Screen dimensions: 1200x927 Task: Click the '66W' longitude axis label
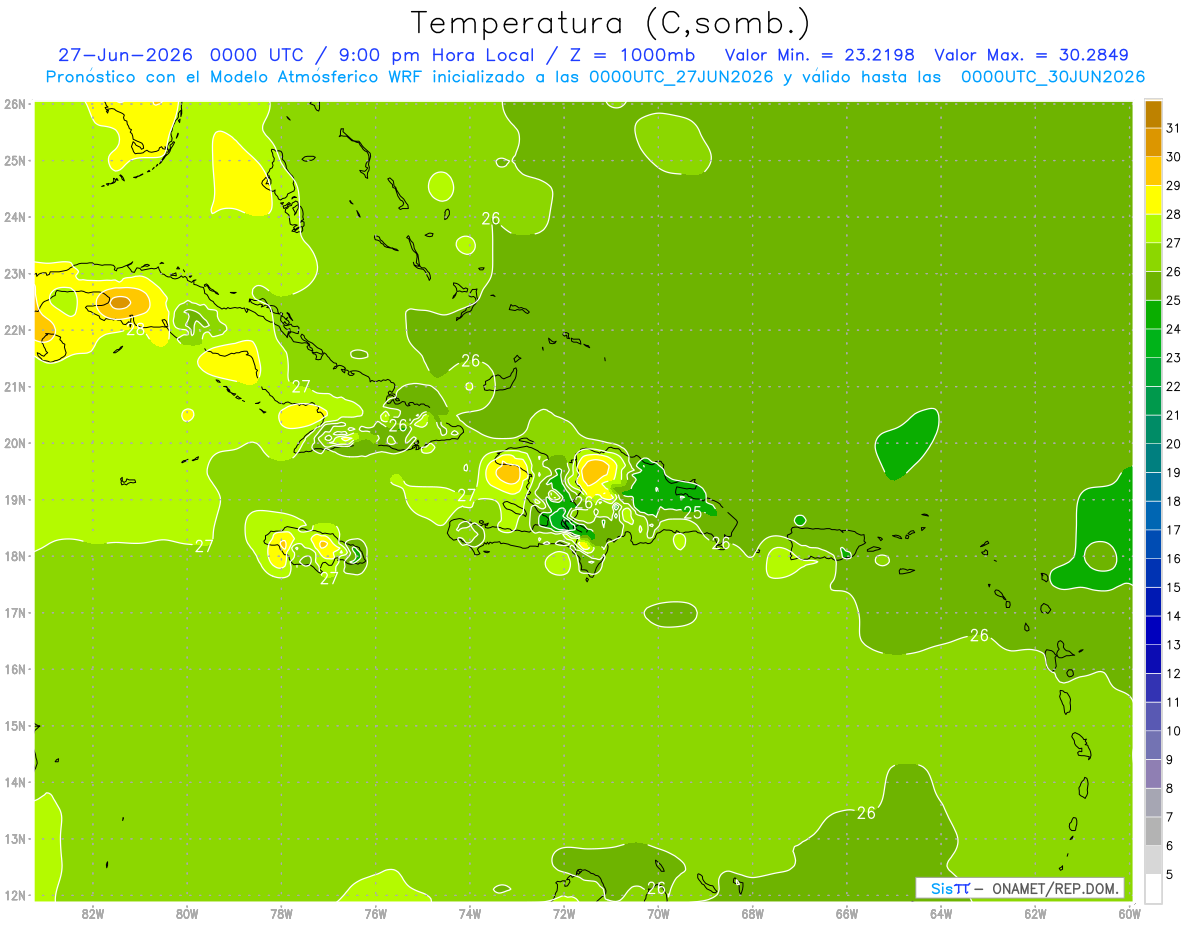pyautogui.click(x=846, y=912)
